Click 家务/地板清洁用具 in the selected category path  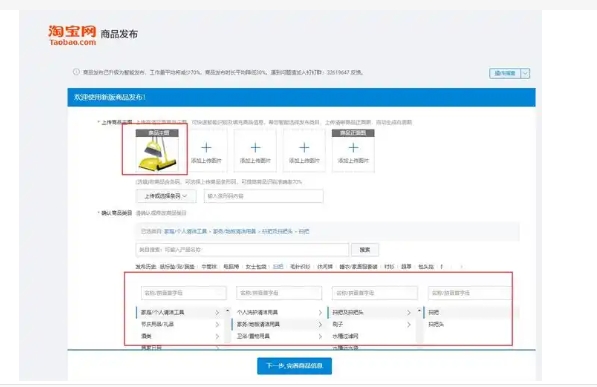click(234, 232)
